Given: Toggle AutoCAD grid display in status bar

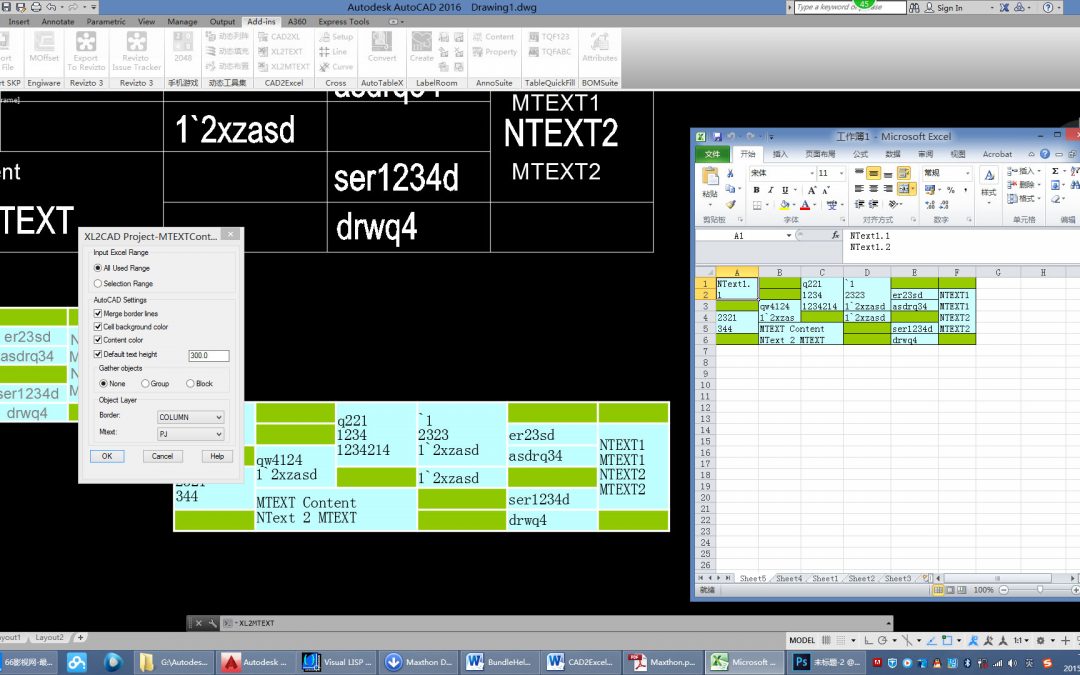Looking at the screenshot, I should coord(827,640).
